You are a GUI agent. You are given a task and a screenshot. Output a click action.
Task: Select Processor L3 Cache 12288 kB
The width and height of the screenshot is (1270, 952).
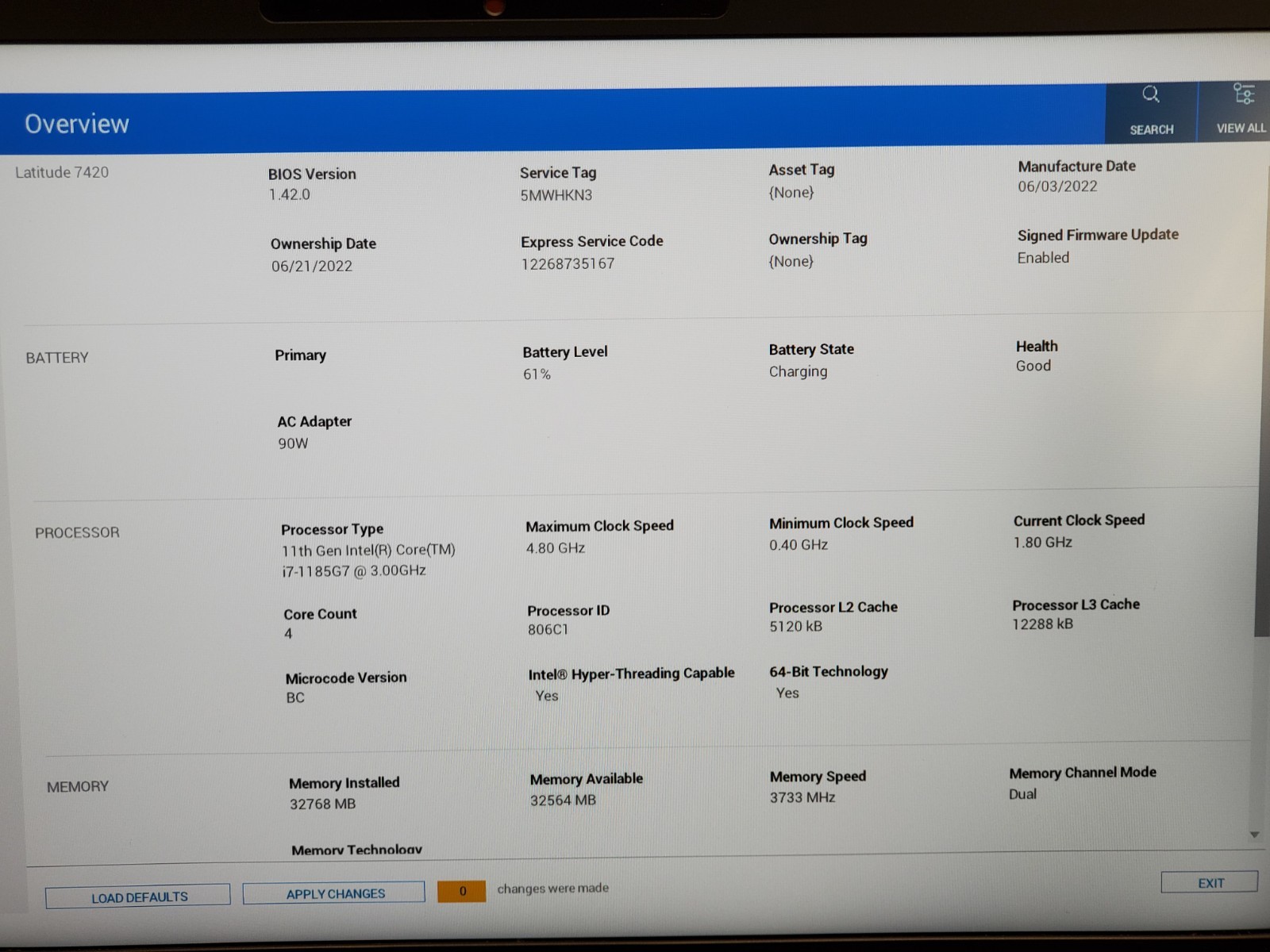tap(1043, 624)
